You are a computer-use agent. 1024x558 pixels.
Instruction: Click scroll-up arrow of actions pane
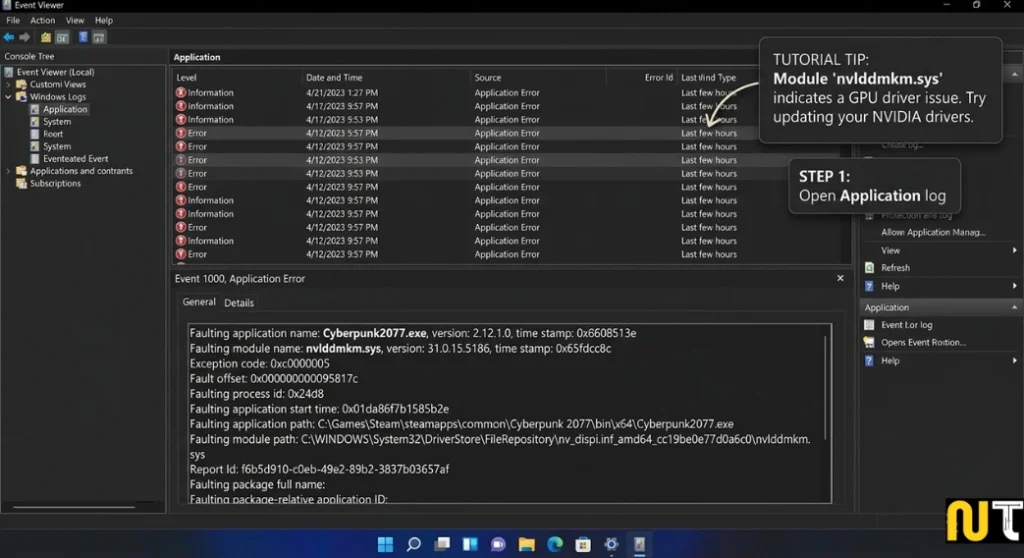pyautogui.click(x=1014, y=74)
